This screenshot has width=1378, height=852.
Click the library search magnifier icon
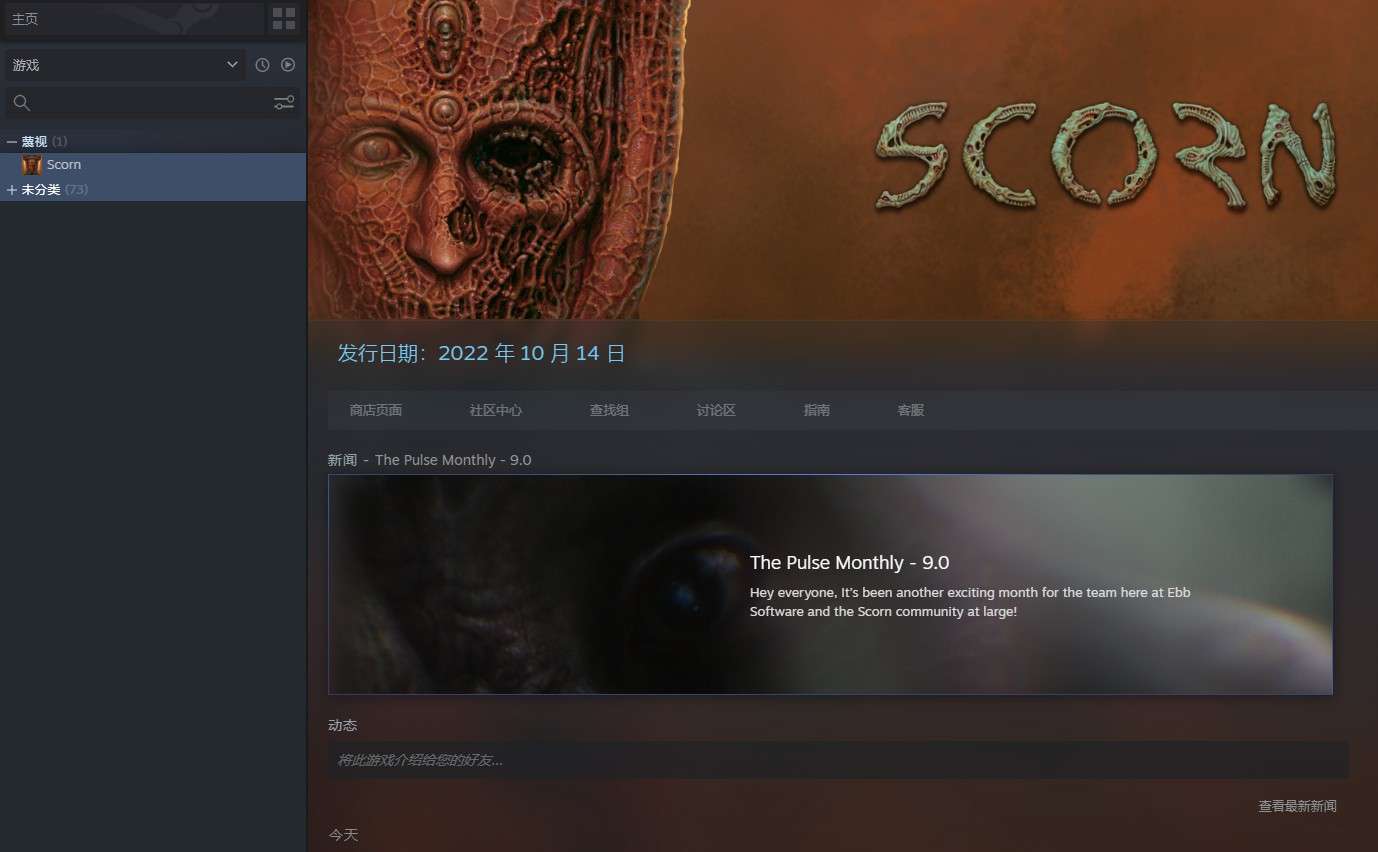(x=22, y=102)
